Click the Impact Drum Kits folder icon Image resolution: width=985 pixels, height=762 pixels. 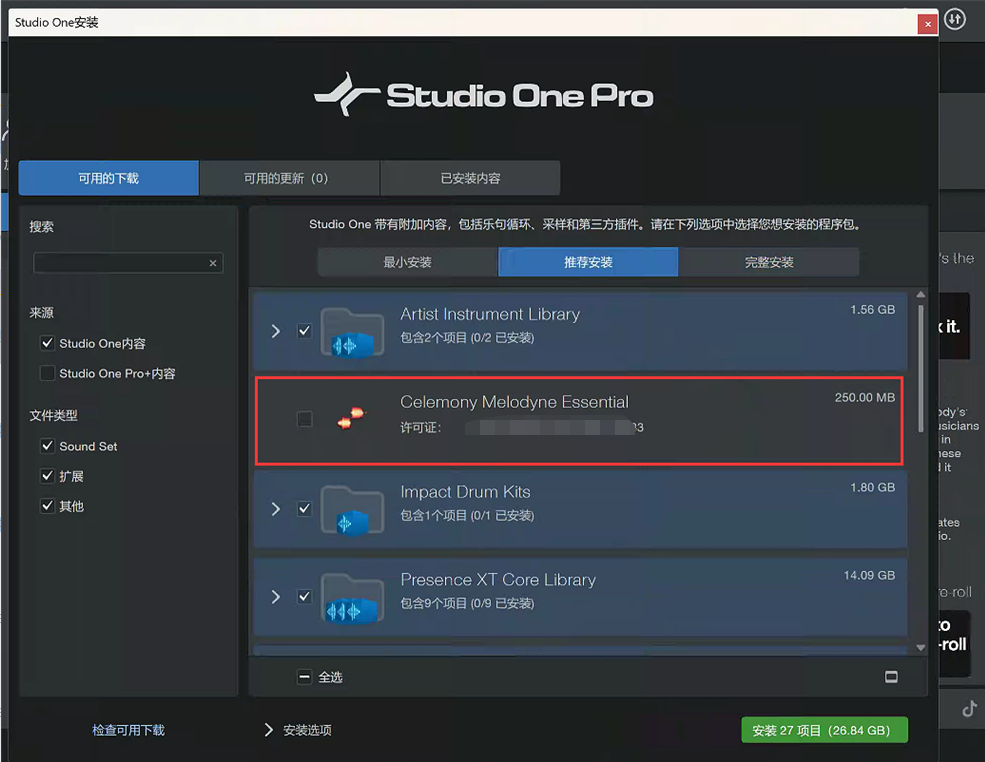point(352,510)
